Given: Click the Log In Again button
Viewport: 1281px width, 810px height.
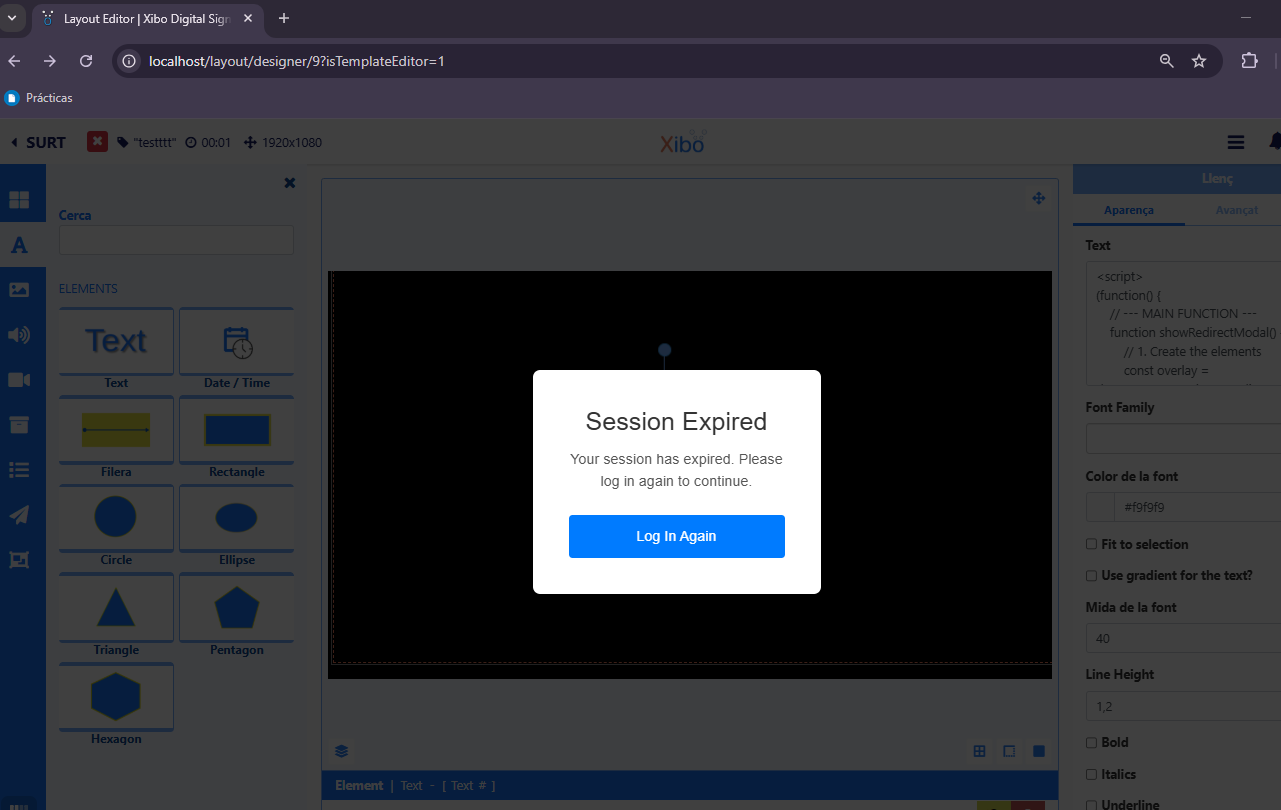Looking at the screenshot, I should point(676,536).
